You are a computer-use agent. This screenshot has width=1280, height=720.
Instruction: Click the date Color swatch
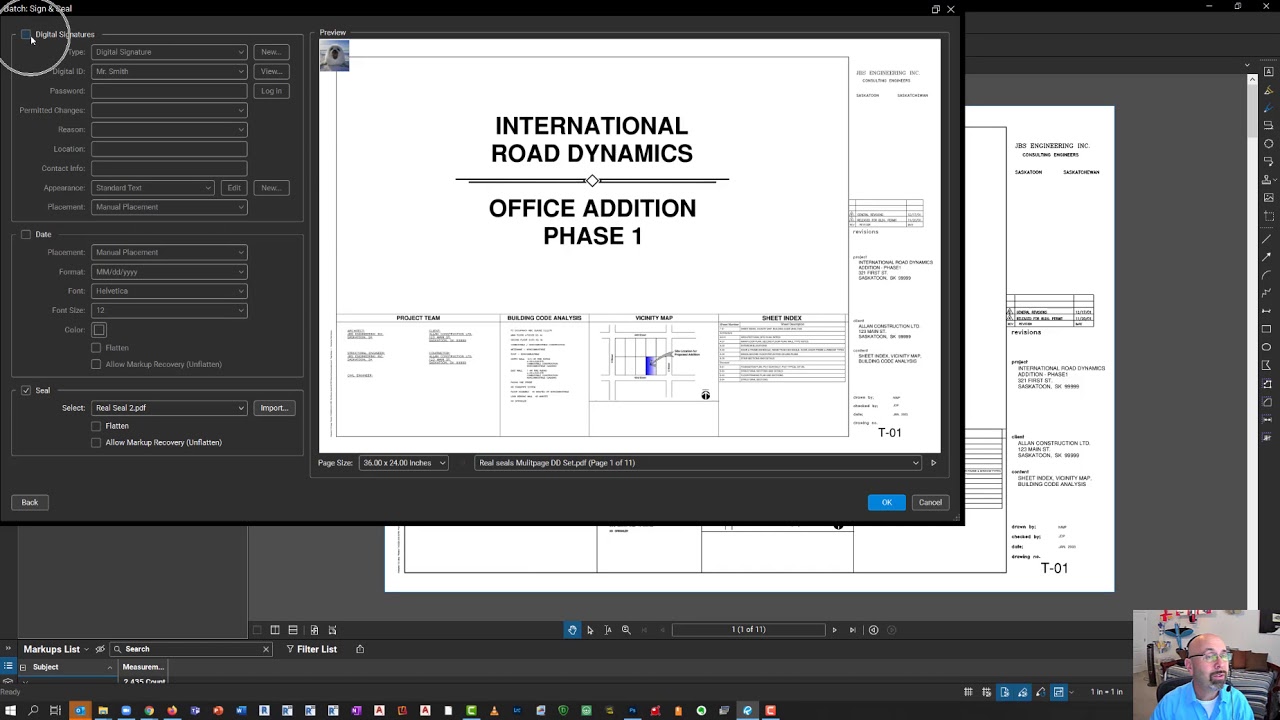pyautogui.click(x=99, y=330)
